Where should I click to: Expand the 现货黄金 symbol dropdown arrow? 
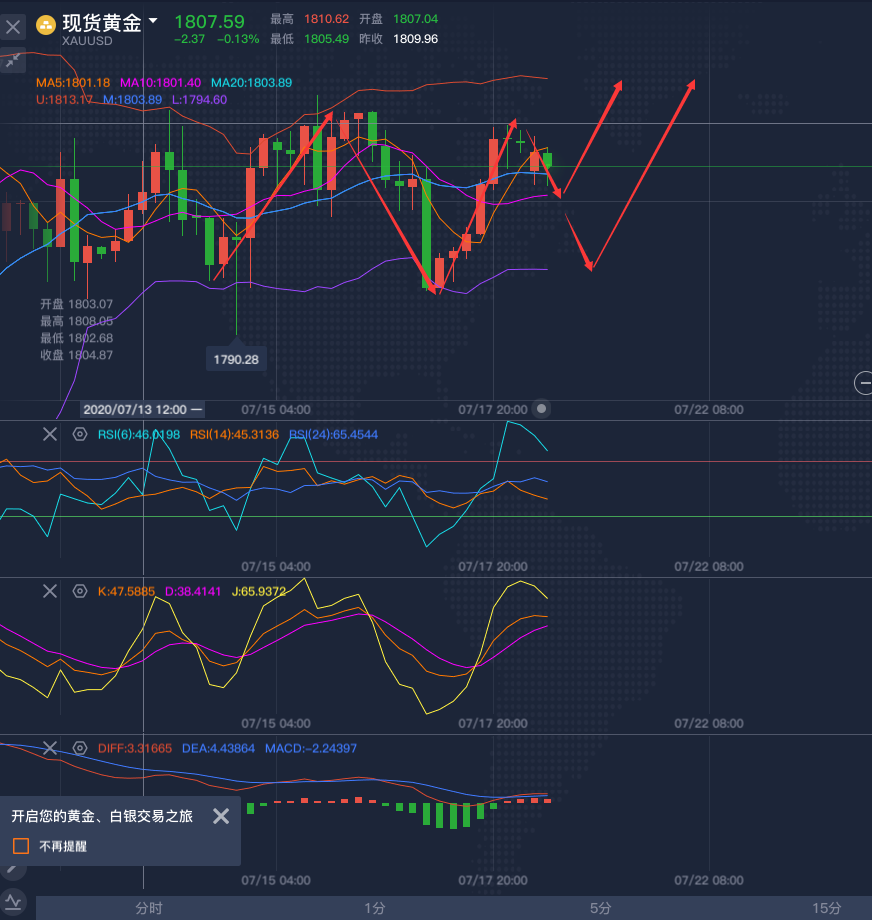pyautogui.click(x=152, y=21)
